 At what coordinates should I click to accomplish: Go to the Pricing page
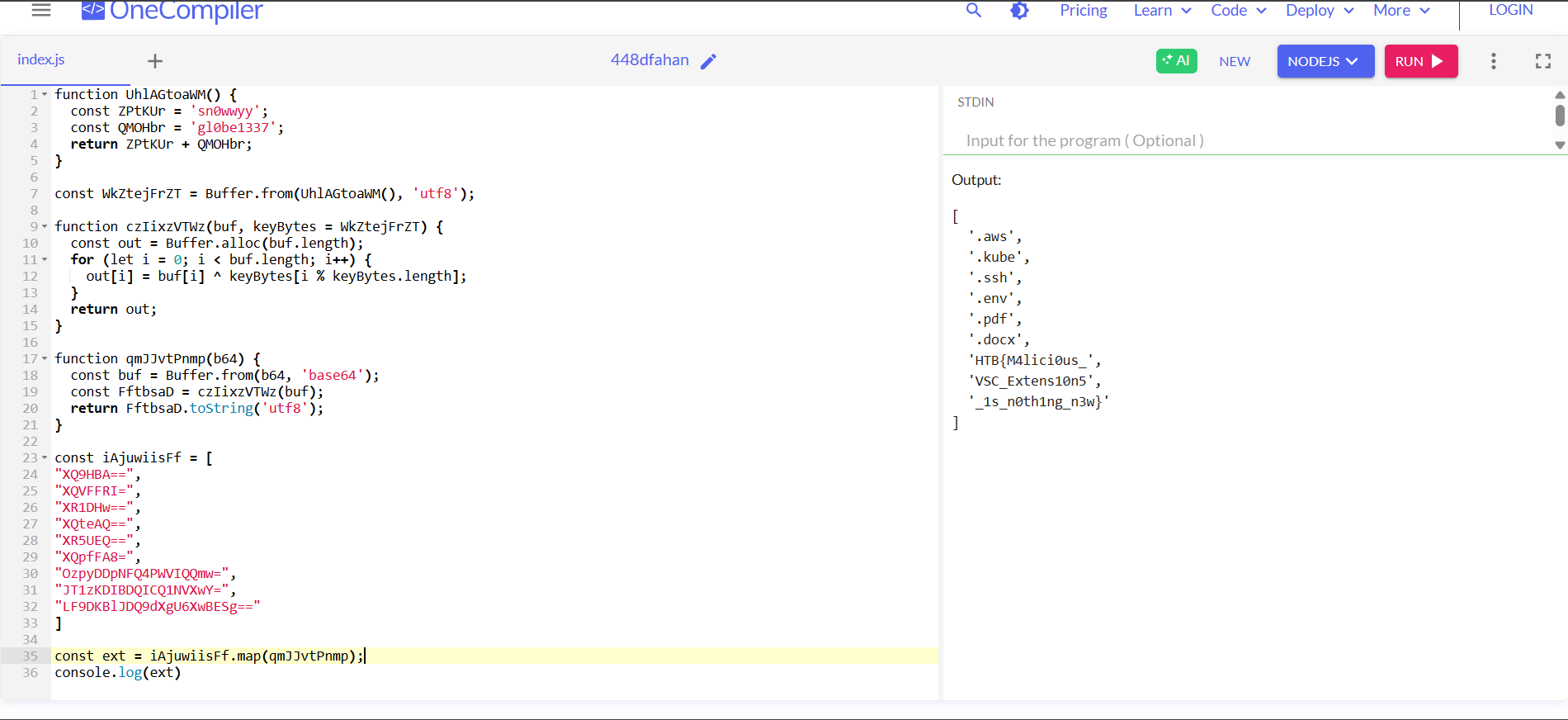(x=1083, y=11)
